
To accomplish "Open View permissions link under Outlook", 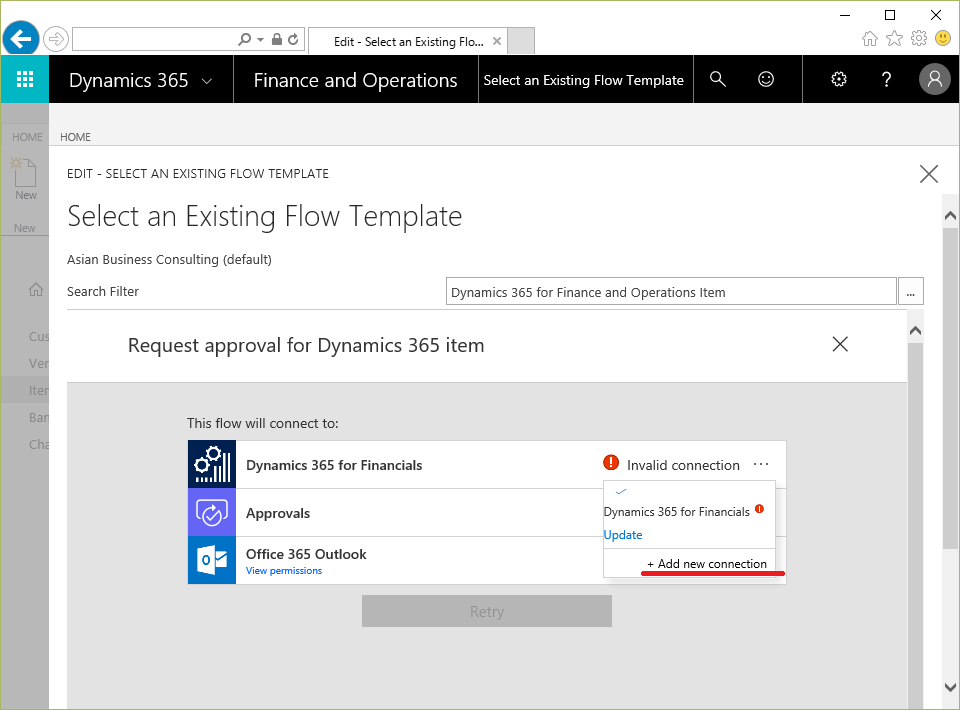I will click(x=284, y=570).
